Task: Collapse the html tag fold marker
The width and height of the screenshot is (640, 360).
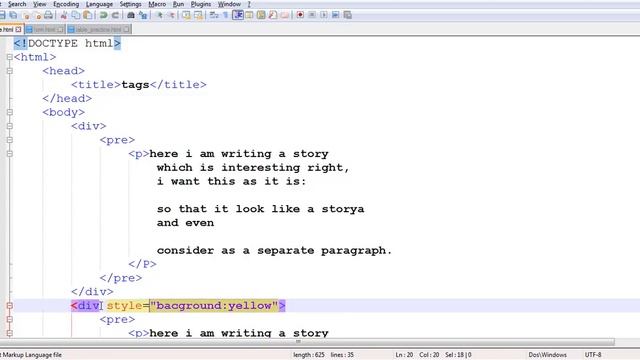Action: click(9, 57)
